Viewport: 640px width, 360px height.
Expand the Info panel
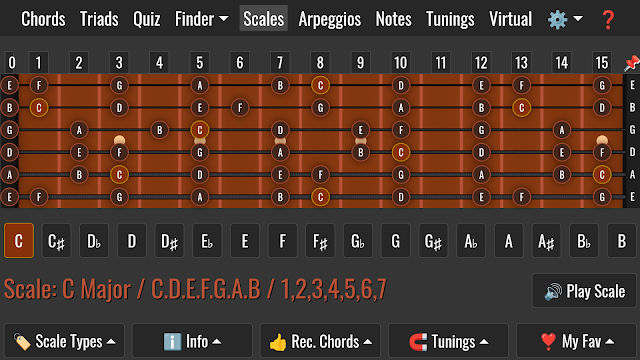192,341
